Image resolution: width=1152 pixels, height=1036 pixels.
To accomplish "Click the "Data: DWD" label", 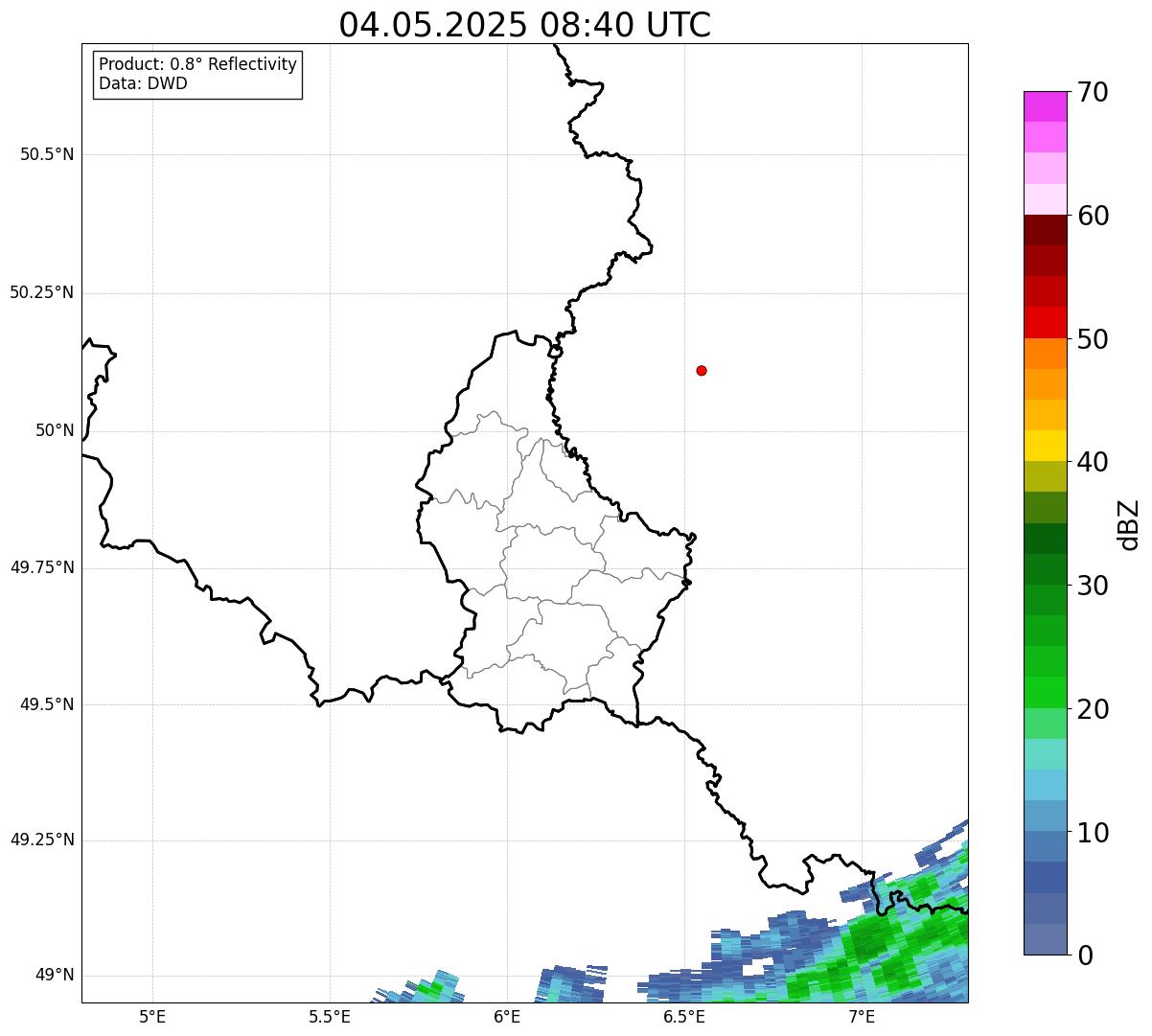I will pyautogui.click(x=144, y=83).
